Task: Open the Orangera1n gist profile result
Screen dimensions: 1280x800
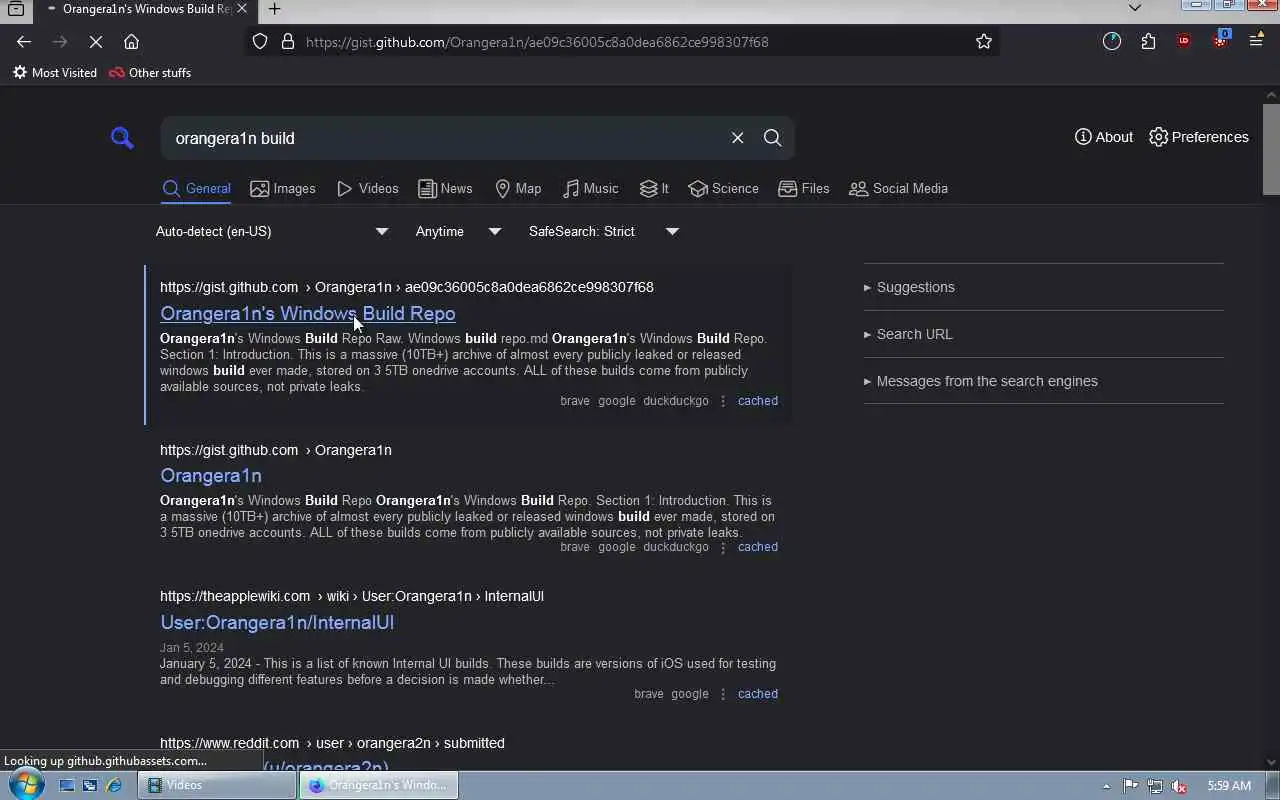Action: point(211,475)
